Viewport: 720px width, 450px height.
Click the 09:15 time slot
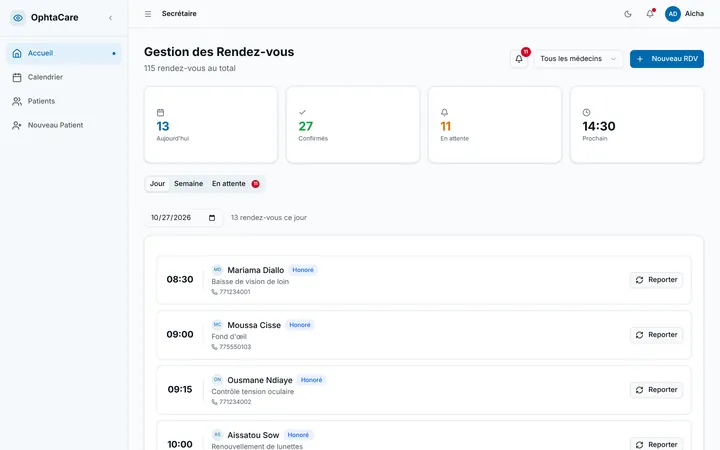180,389
